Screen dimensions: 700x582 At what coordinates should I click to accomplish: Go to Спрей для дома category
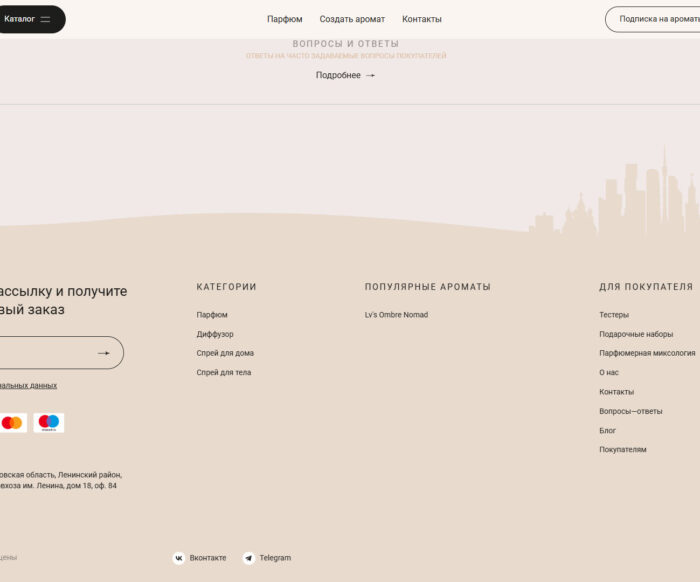pos(225,353)
